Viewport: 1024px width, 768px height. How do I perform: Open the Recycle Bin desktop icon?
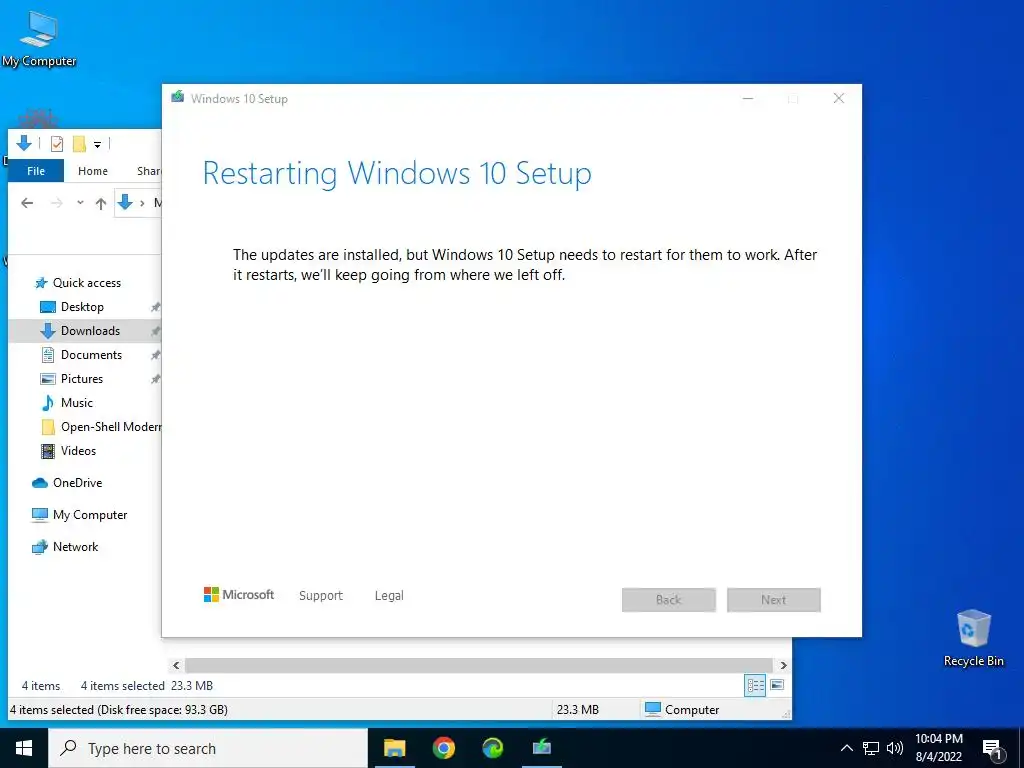(973, 638)
